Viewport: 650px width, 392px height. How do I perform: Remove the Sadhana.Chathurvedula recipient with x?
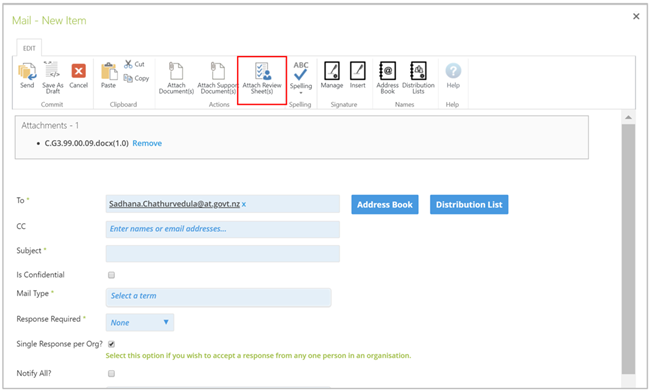244,204
